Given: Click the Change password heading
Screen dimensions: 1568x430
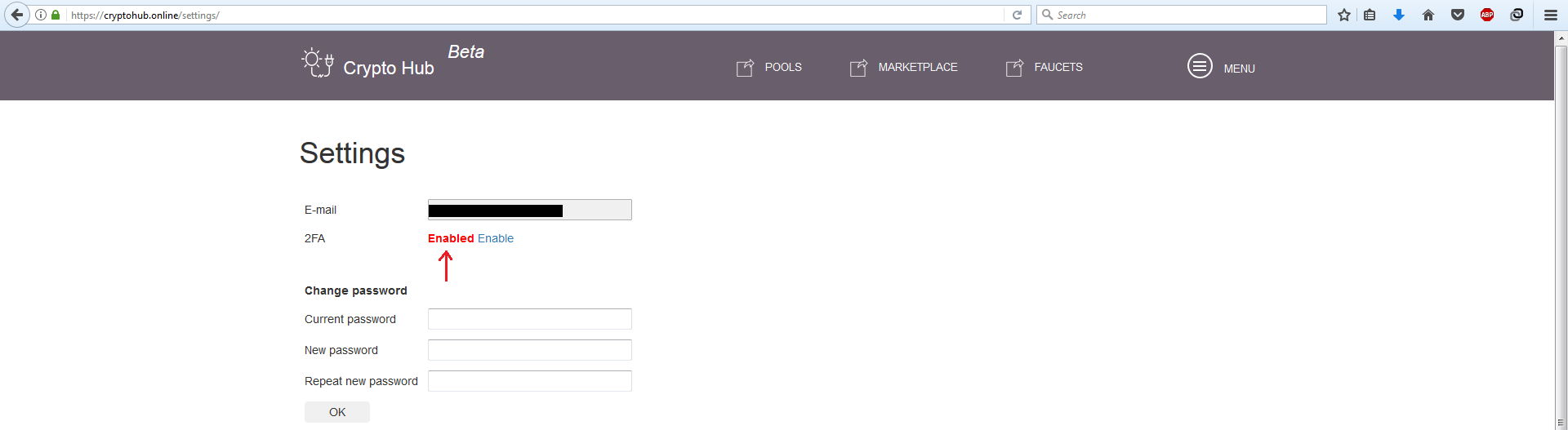Looking at the screenshot, I should pos(356,290).
